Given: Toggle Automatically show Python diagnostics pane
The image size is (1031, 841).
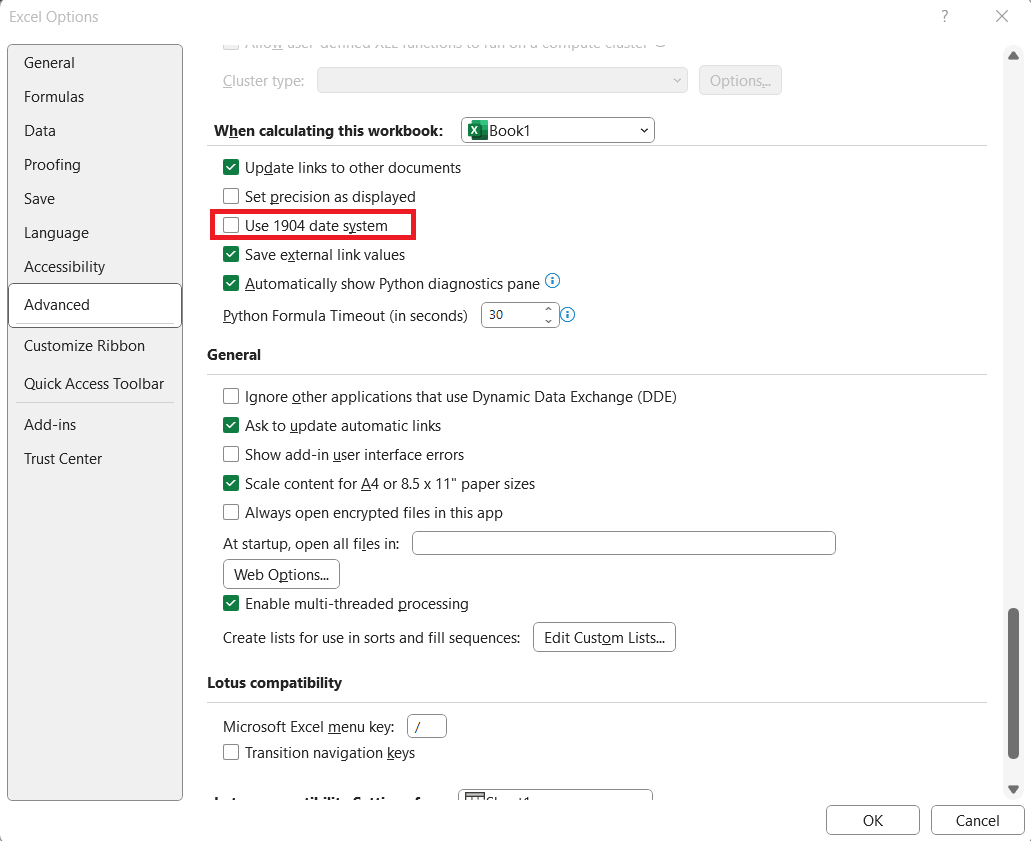Looking at the screenshot, I should coord(231,283).
